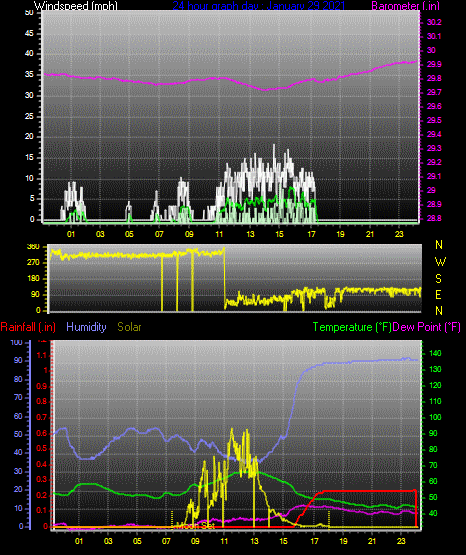Click the '29.3' barometer axis value
The image size is (466, 555).
434,148
